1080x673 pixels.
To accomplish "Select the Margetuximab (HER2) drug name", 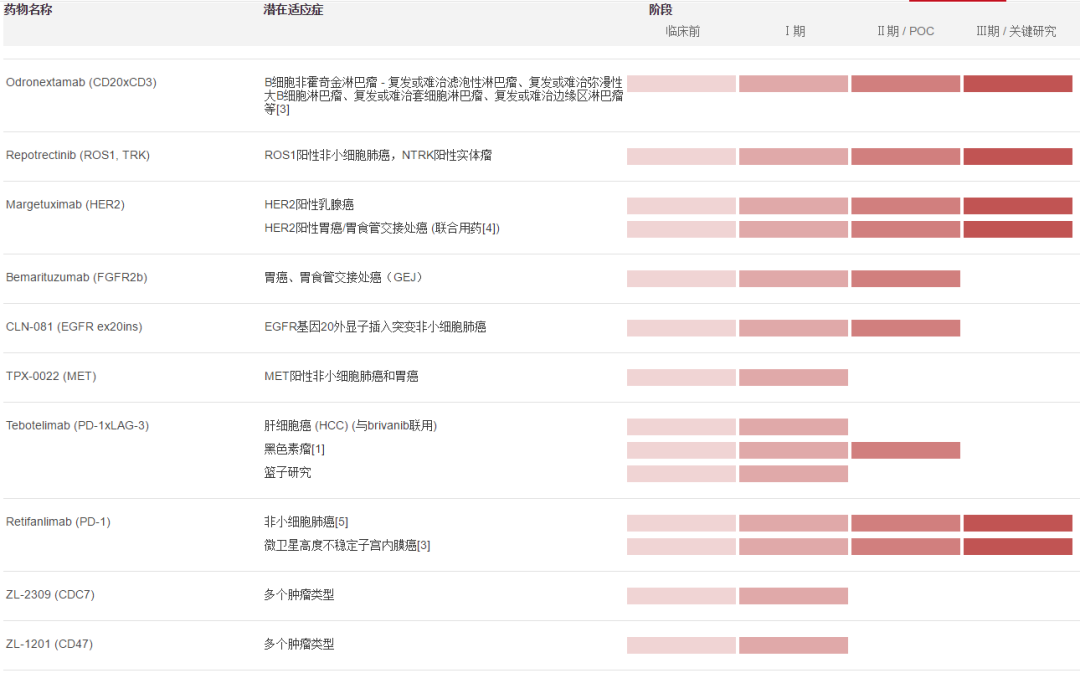I will point(65,205).
